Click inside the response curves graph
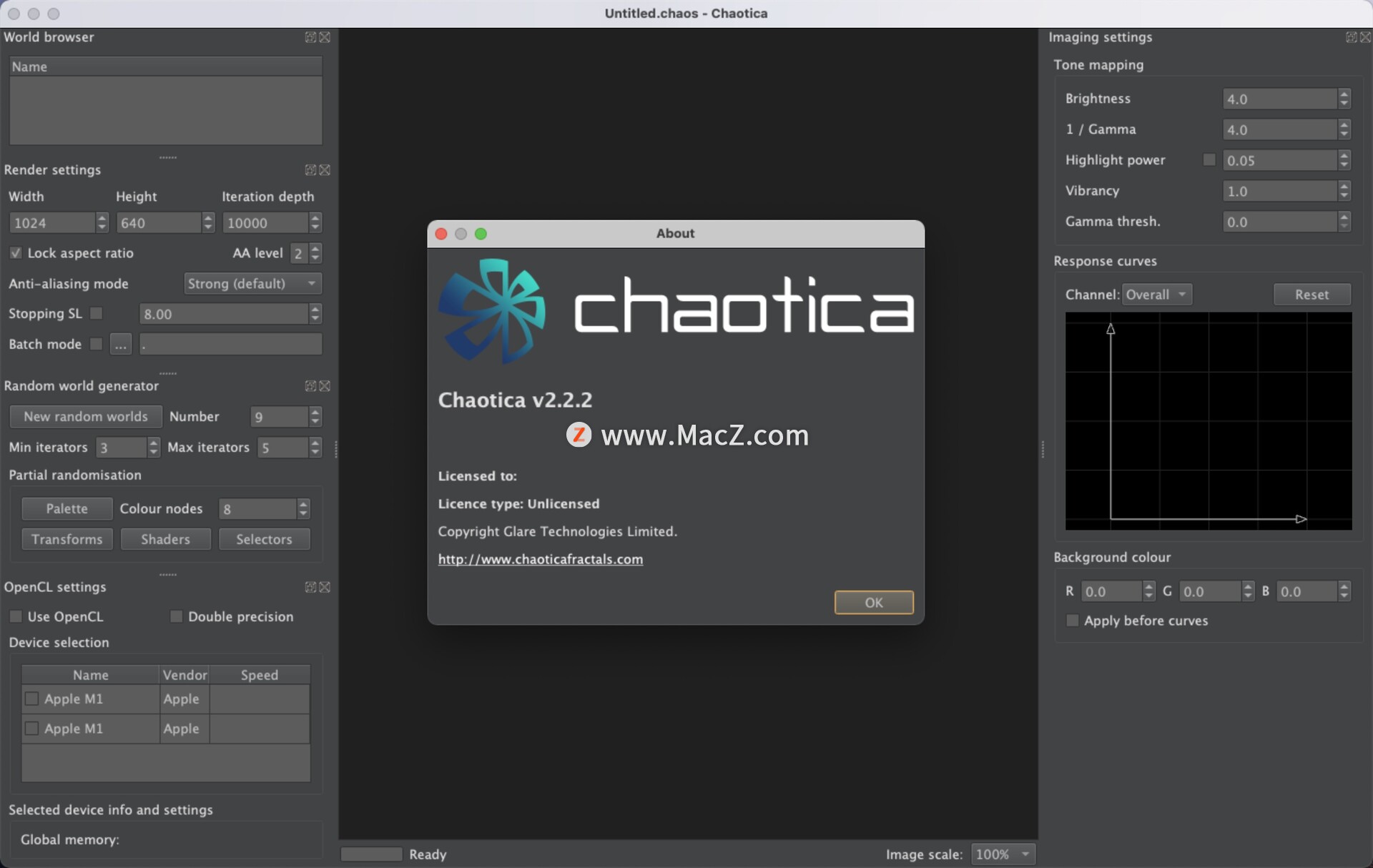Image resolution: width=1373 pixels, height=868 pixels. pyautogui.click(x=1209, y=421)
